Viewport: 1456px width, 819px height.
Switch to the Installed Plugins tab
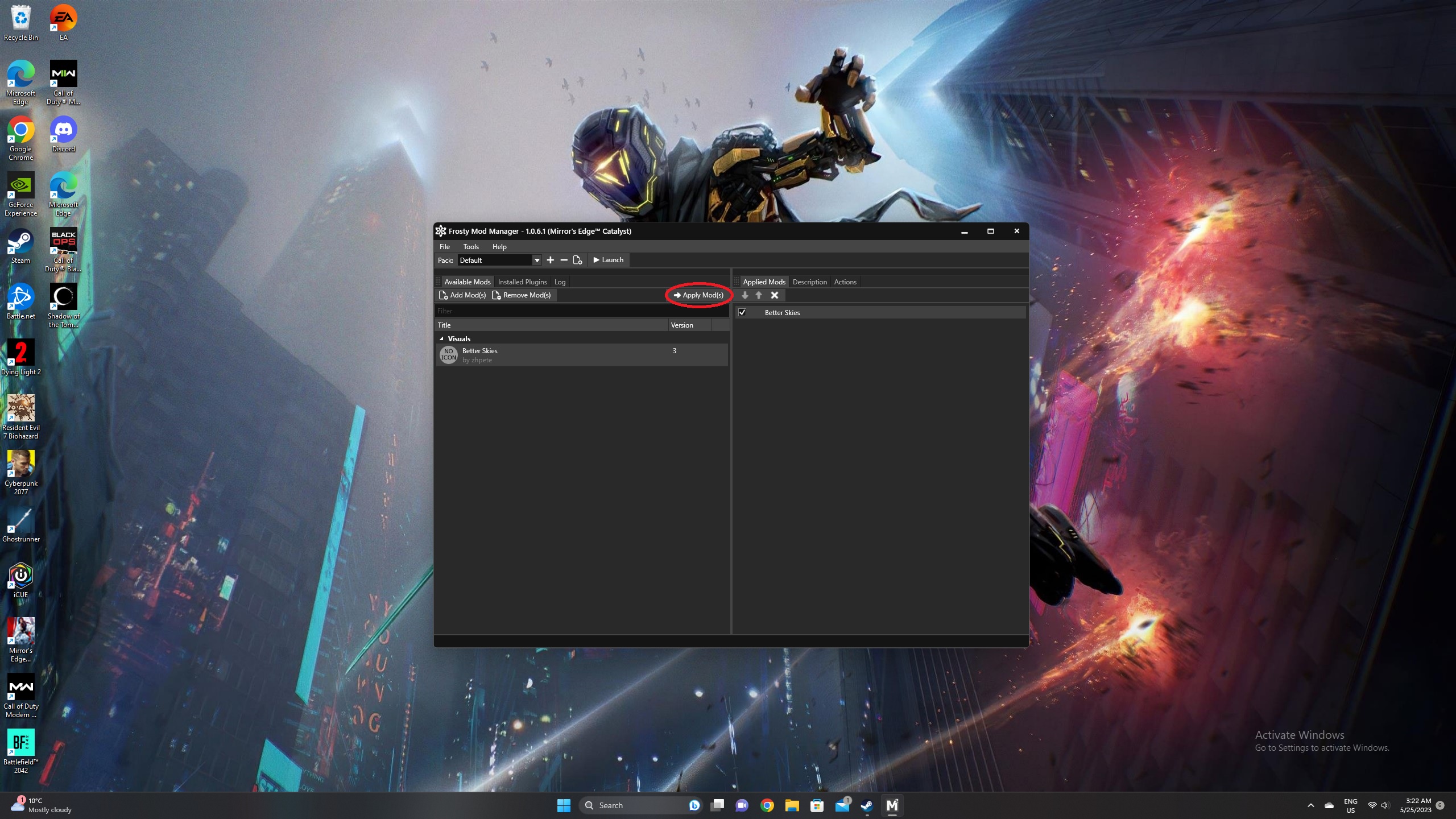522,282
